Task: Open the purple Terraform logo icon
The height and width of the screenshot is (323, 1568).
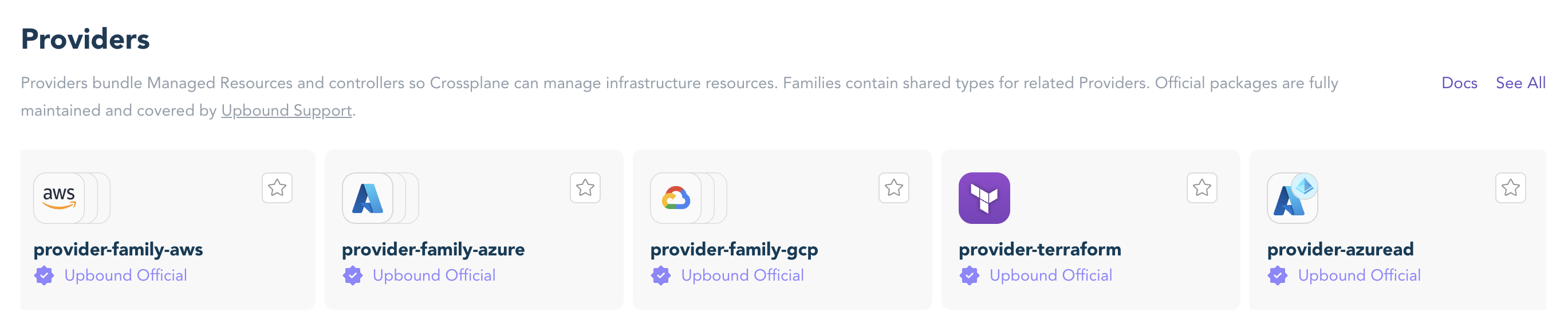Action: pos(984,198)
